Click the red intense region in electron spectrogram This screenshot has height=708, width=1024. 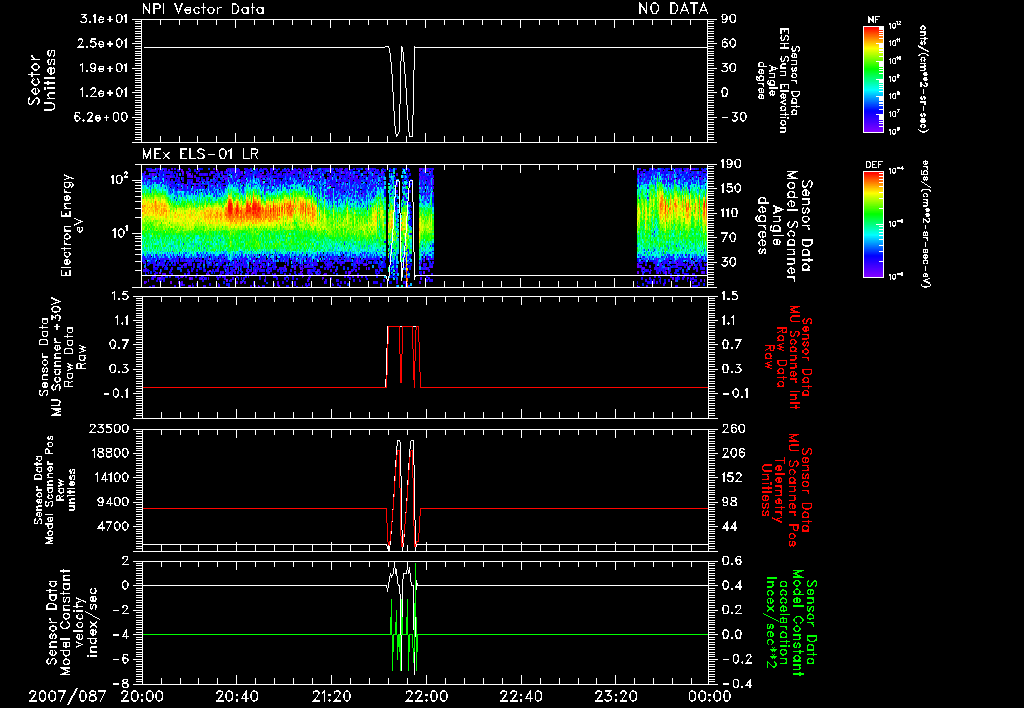251,209
